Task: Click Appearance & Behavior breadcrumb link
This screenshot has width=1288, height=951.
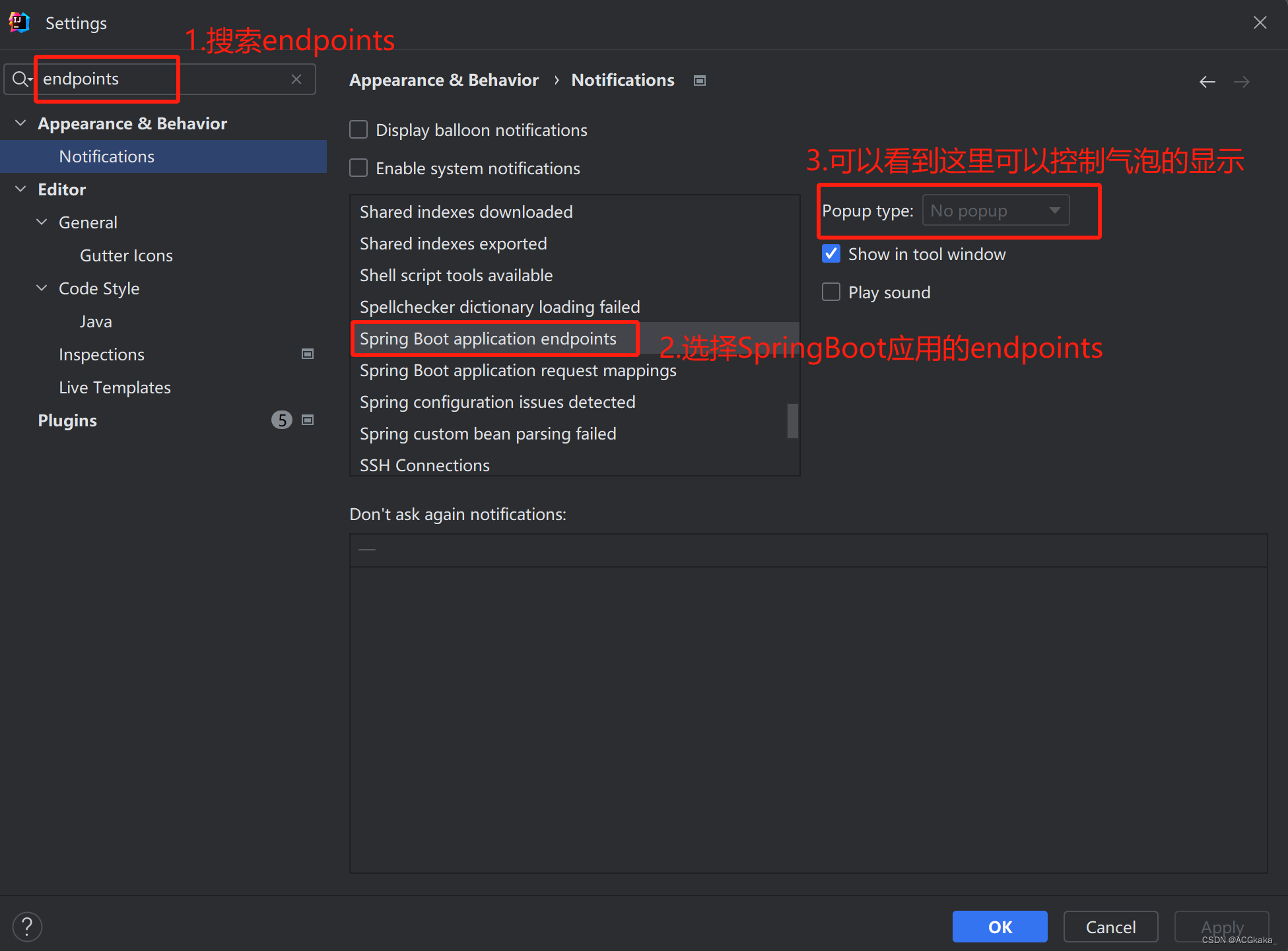Action: pyautogui.click(x=444, y=80)
